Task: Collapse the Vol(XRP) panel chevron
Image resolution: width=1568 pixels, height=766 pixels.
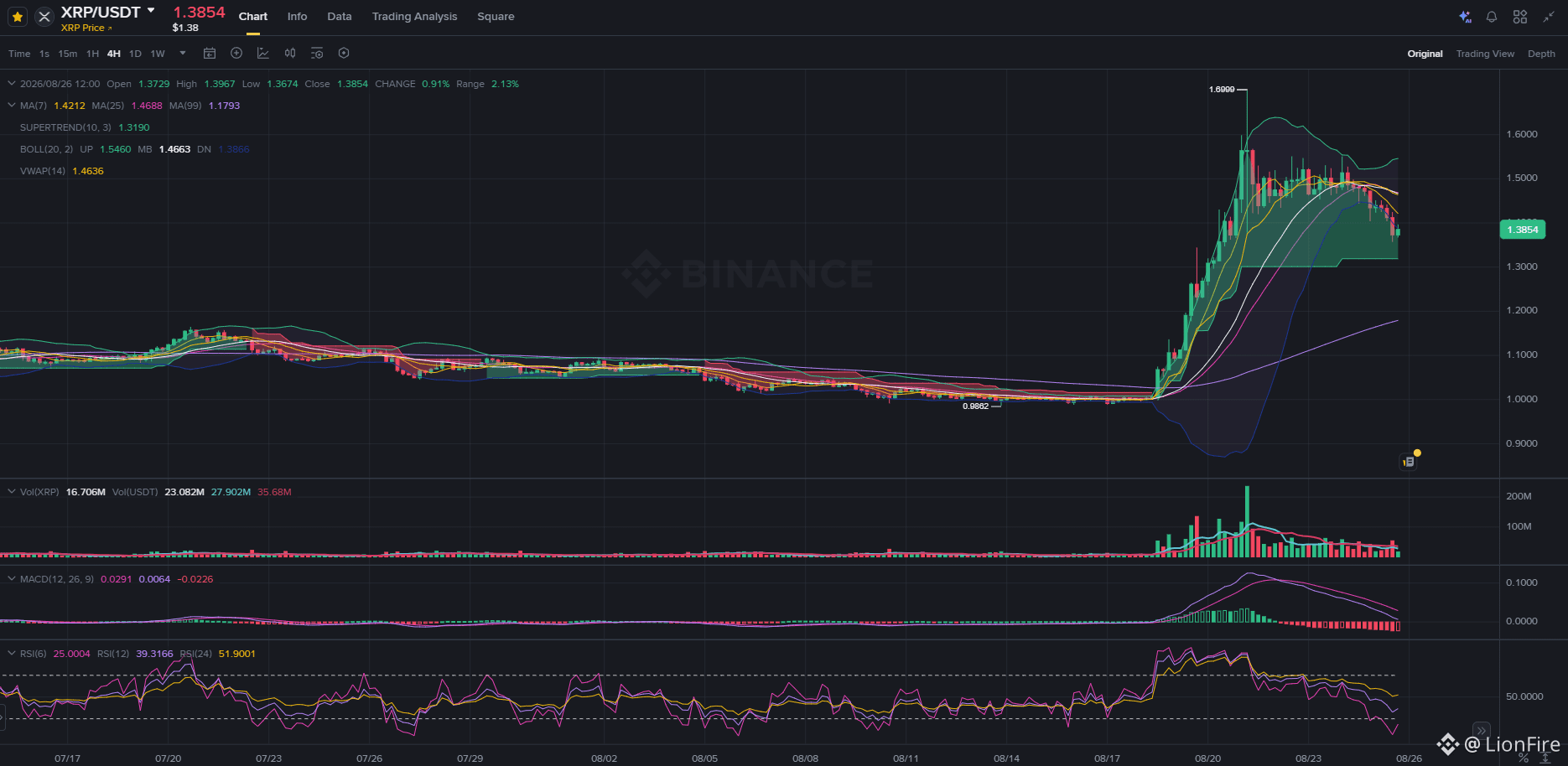Action: (x=12, y=492)
